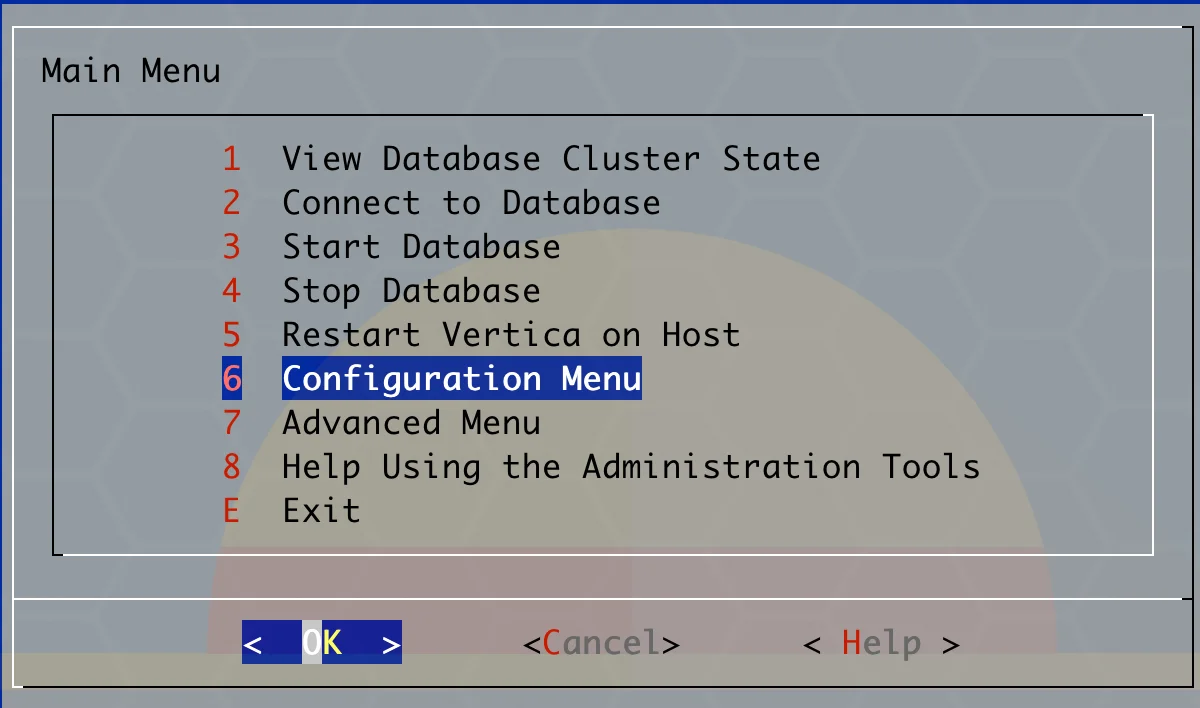Choose Connect to Database entry
This screenshot has width=1200, height=708.
coord(470,203)
